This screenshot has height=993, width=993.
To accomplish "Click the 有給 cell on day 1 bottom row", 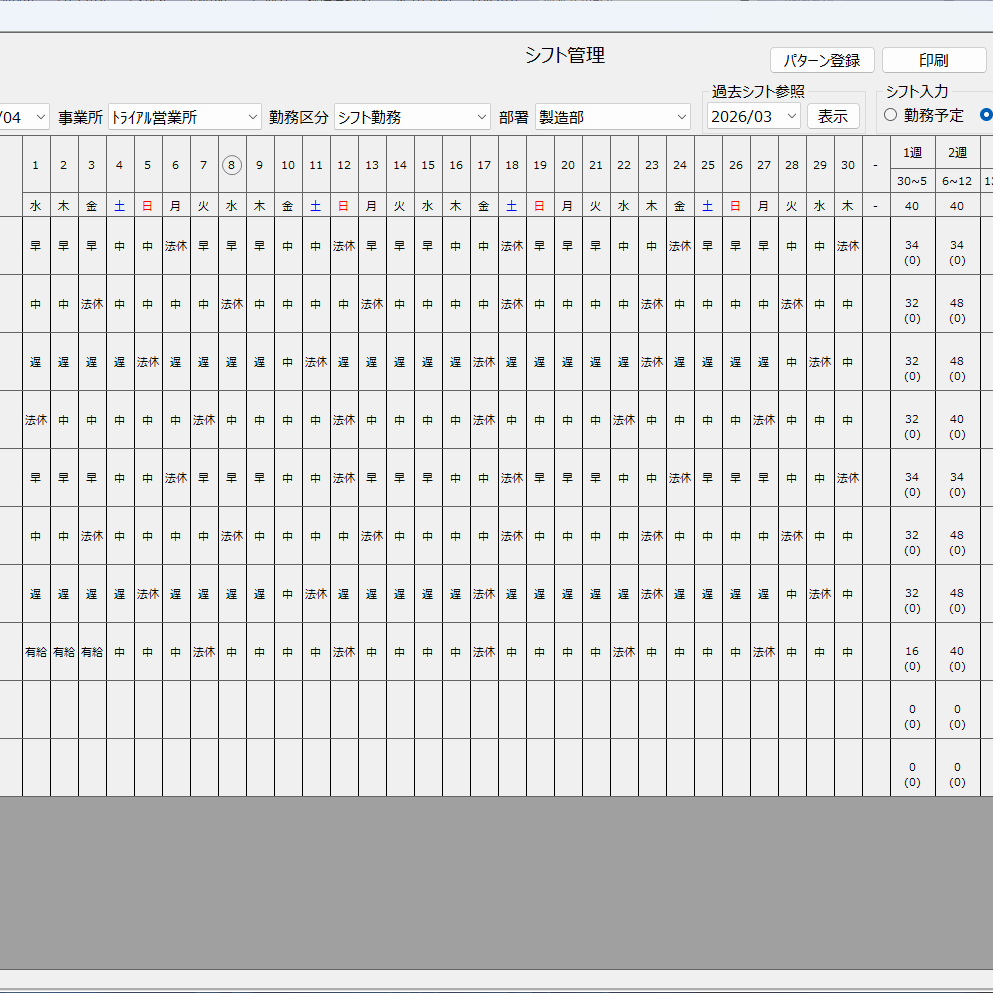I will [x=35, y=651].
